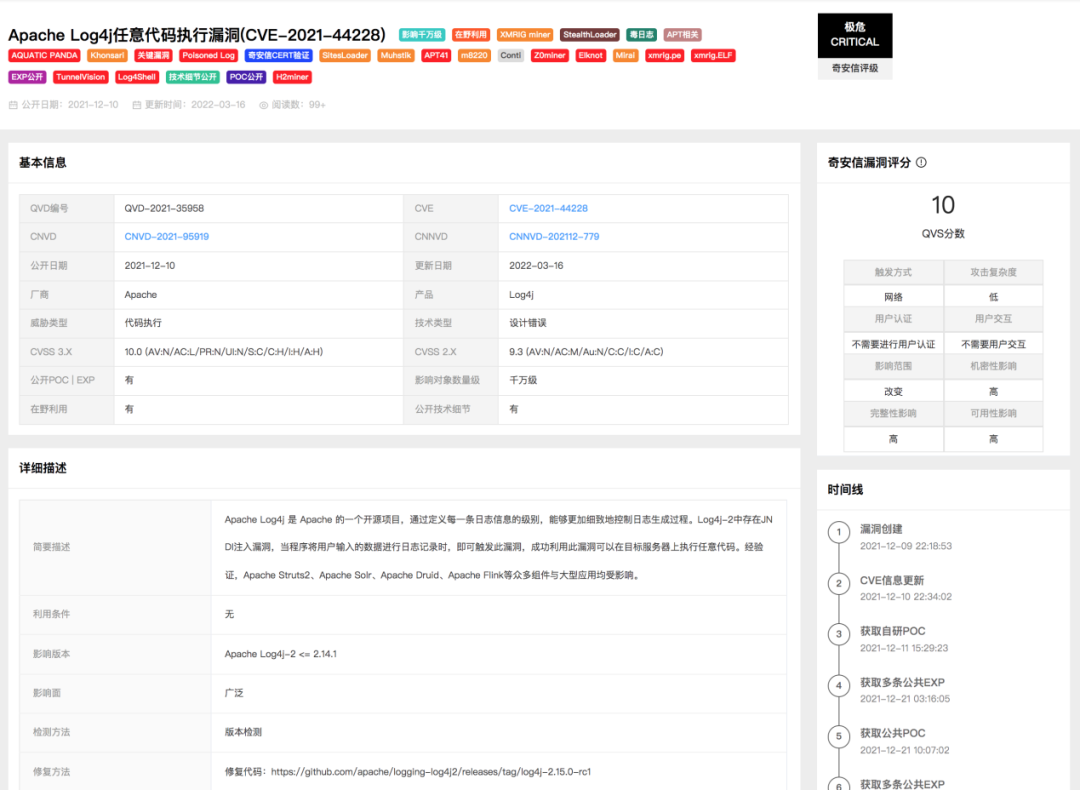The height and width of the screenshot is (790, 1080).
Task: Select timeline marker 1 for 漏洞创建
Action: 838,532
